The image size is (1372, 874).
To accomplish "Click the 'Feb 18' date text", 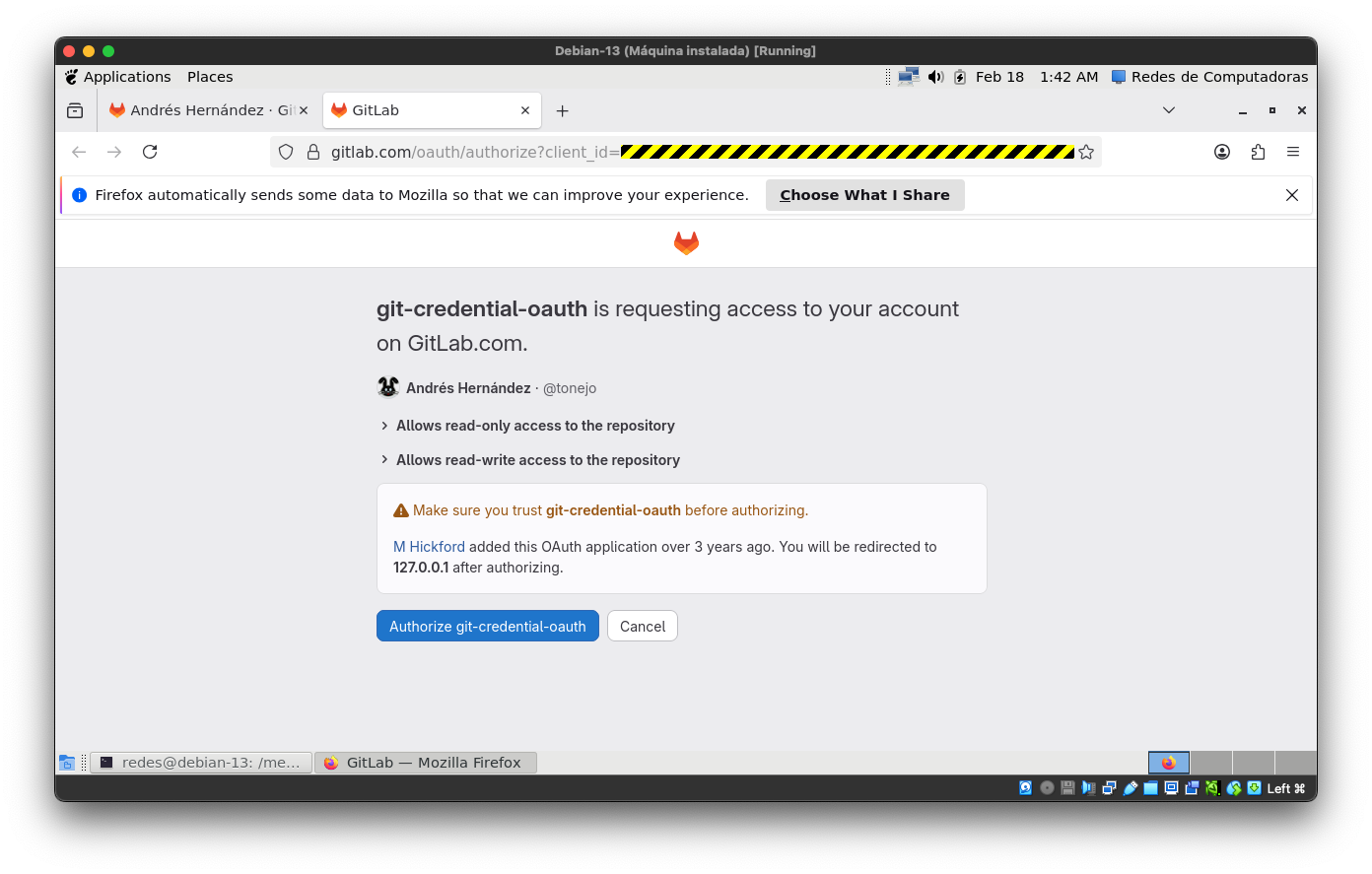I will pyautogui.click(x=999, y=77).
